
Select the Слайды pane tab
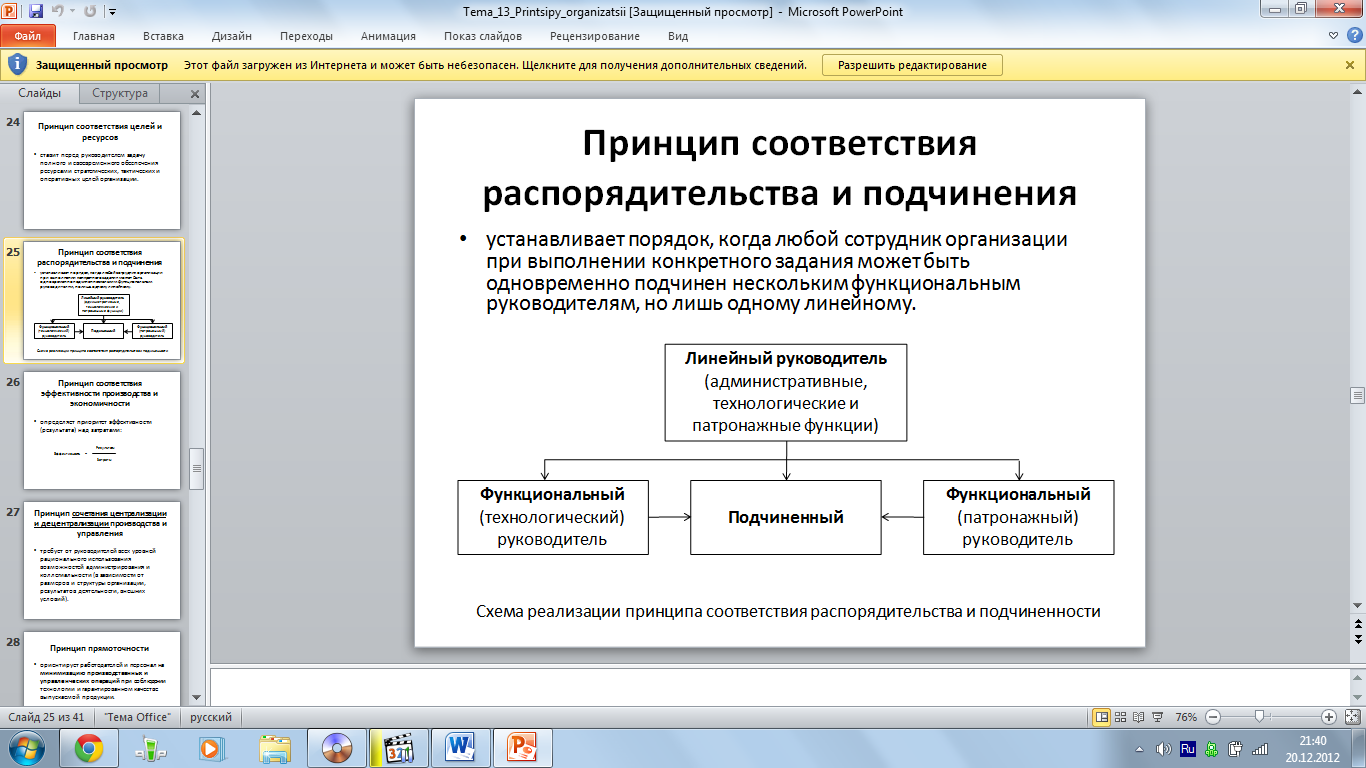click(x=40, y=93)
